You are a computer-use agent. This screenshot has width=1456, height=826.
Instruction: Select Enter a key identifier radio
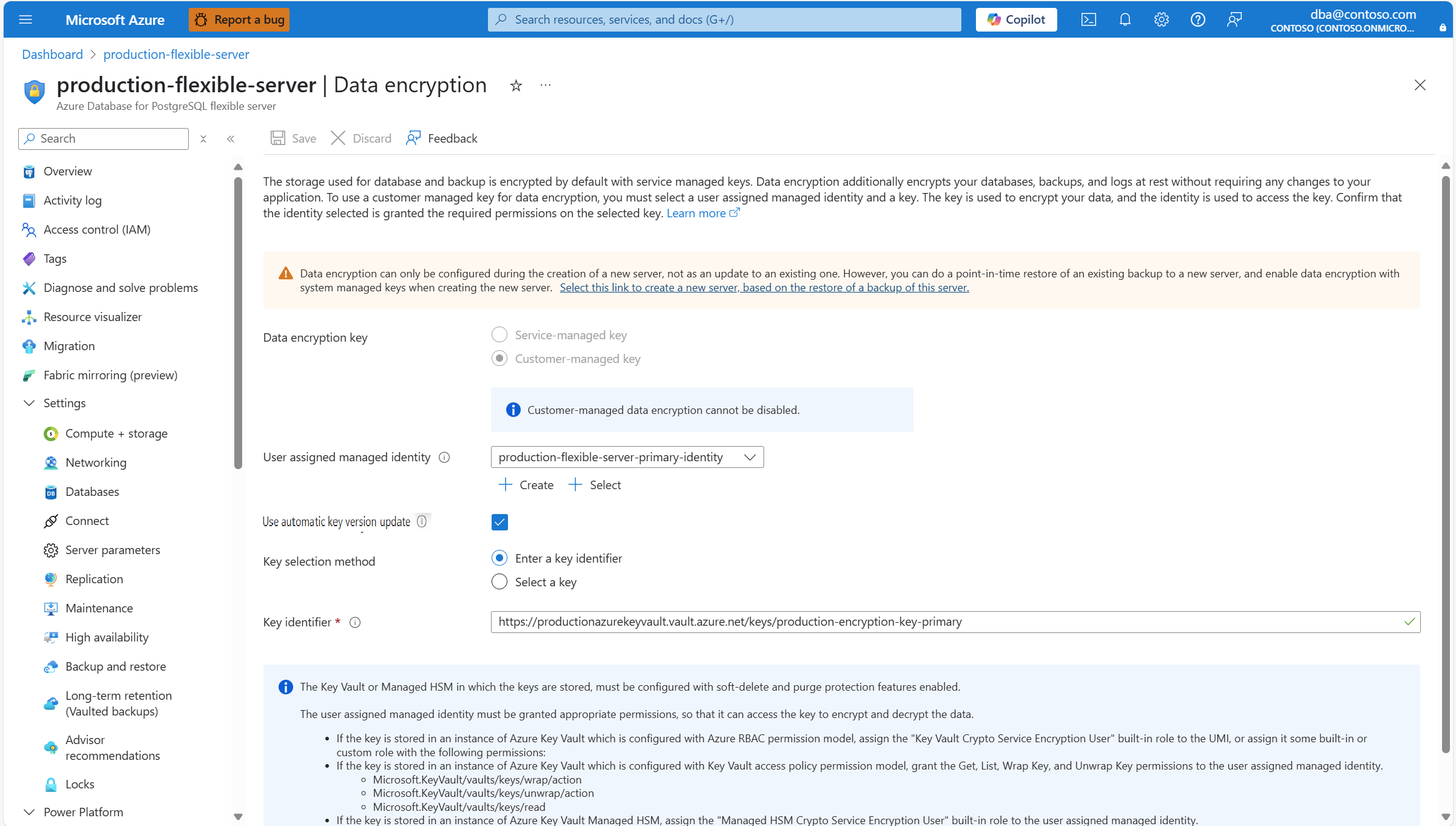pyautogui.click(x=499, y=558)
